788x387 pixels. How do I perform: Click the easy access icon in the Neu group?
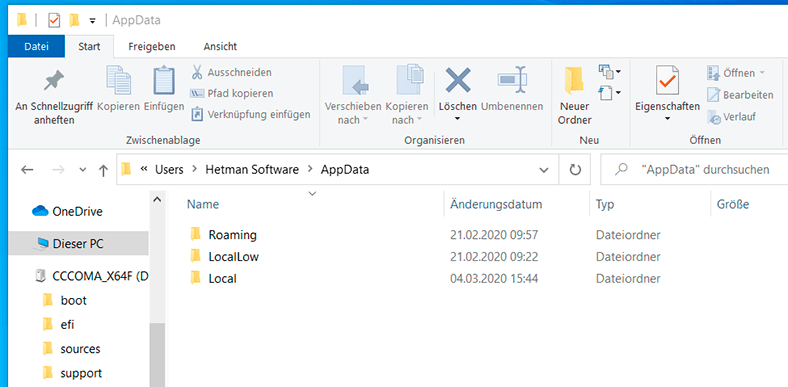606,92
